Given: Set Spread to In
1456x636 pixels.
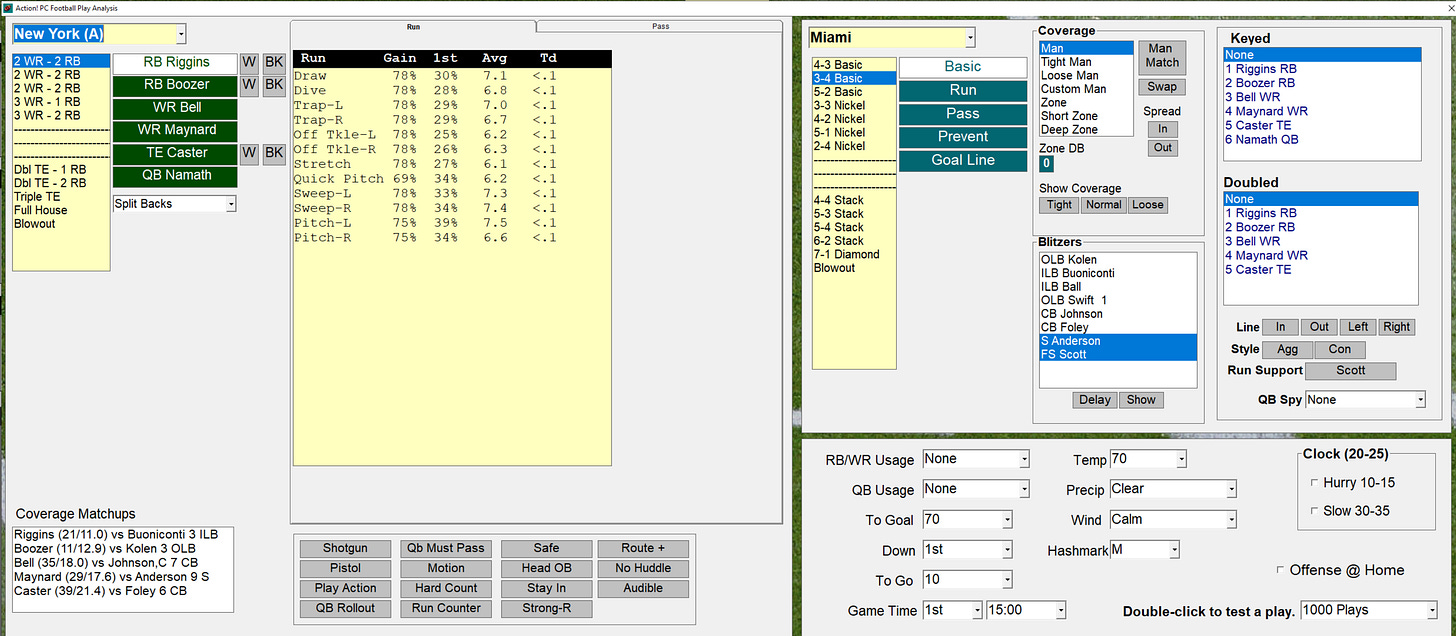Looking at the screenshot, I should click(1162, 129).
